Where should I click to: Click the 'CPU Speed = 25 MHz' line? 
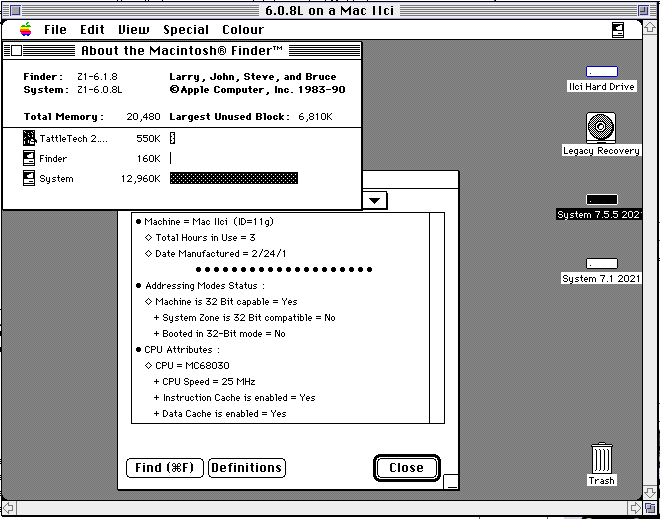[x=205, y=381]
